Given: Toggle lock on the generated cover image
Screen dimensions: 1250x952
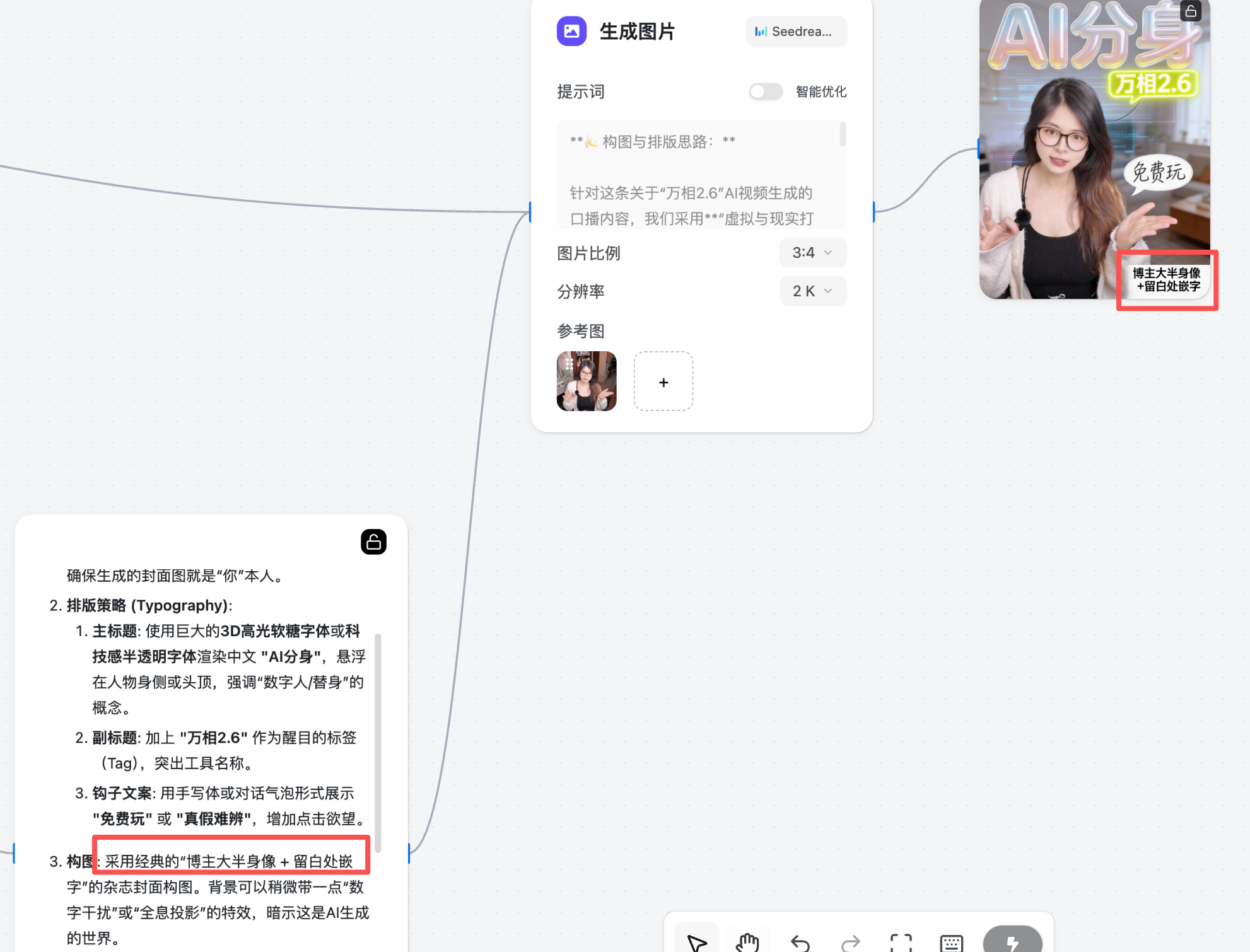Looking at the screenshot, I should 1190,11.
